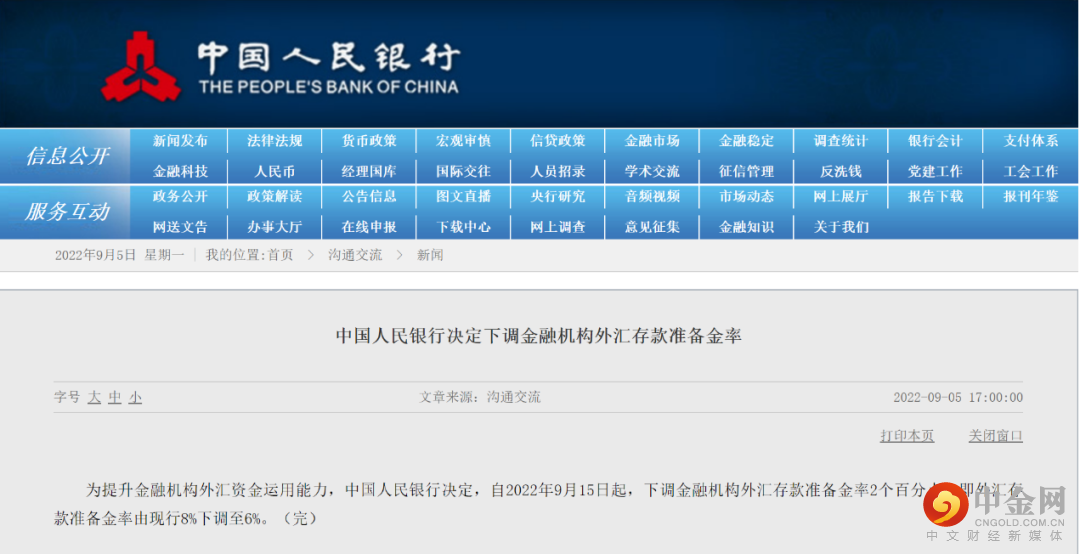Viewport: 1080px width, 554px height.
Task: Go to 下载中心
Action: pyautogui.click(x=463, y=227)
